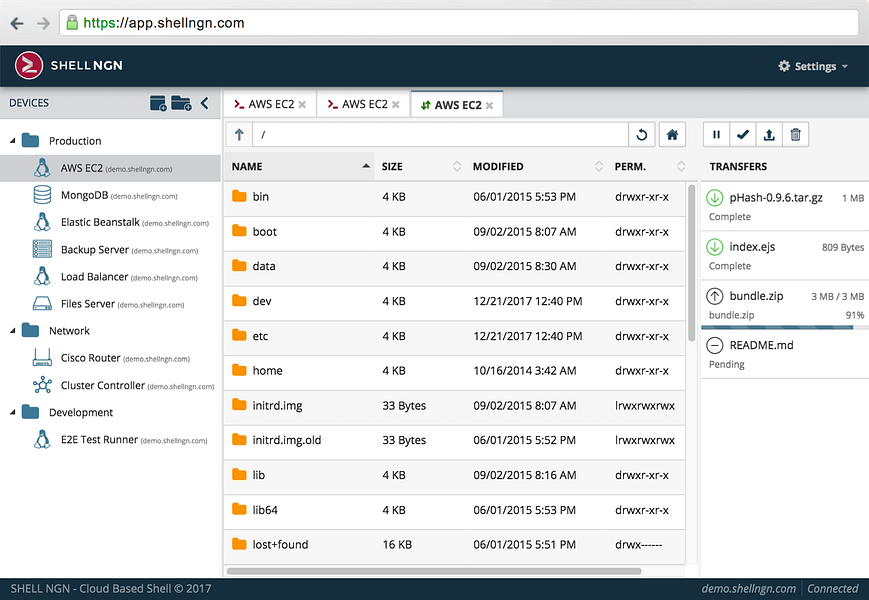Viewport: 869px width, 600px height.
Task: Close the AWS EC2 file transfer tab
Action: click(489, 105)
